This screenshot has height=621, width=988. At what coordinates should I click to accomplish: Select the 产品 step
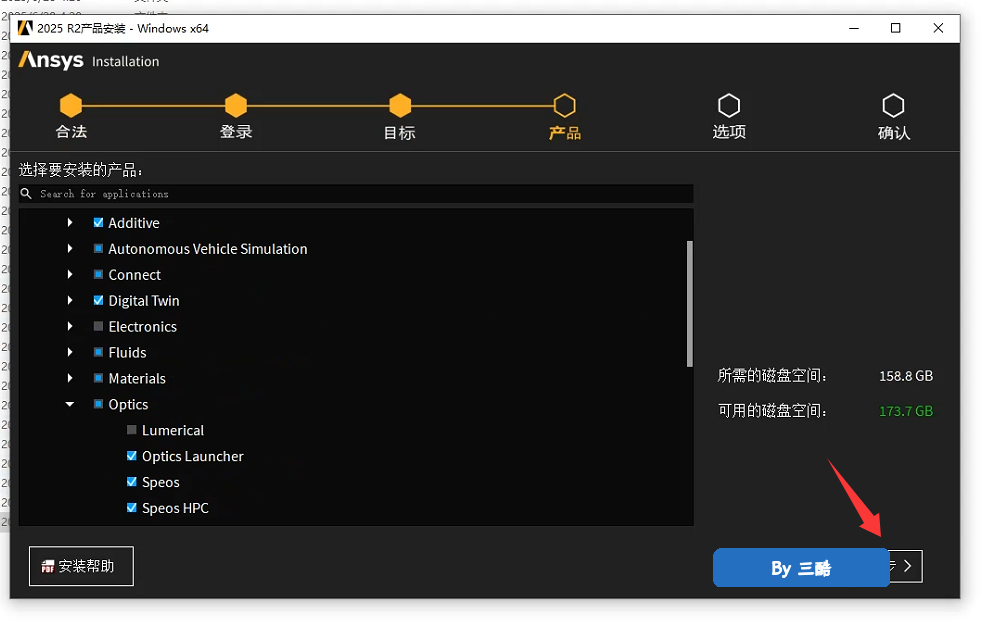565,116
